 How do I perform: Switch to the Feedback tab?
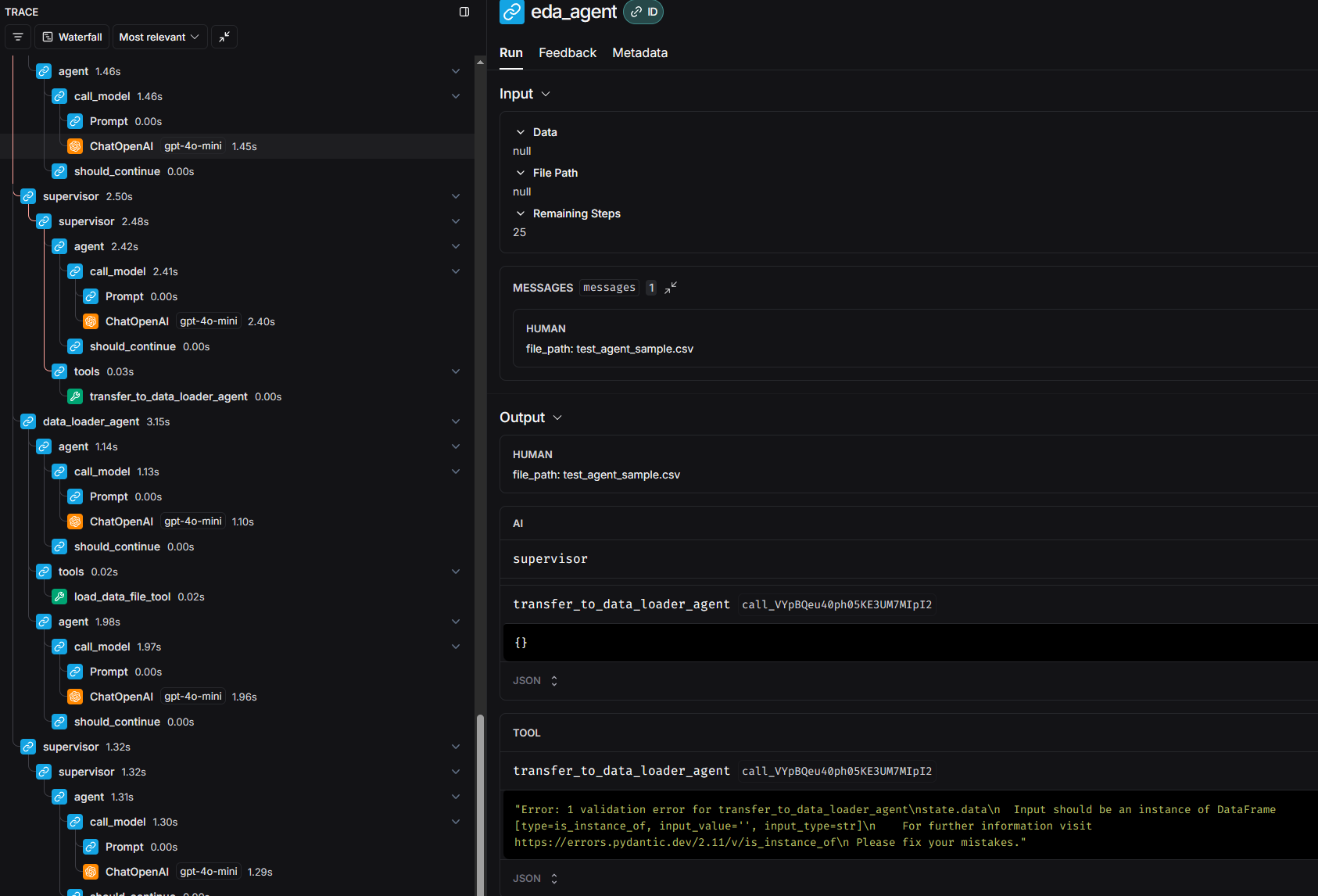(x=568, y=52)
